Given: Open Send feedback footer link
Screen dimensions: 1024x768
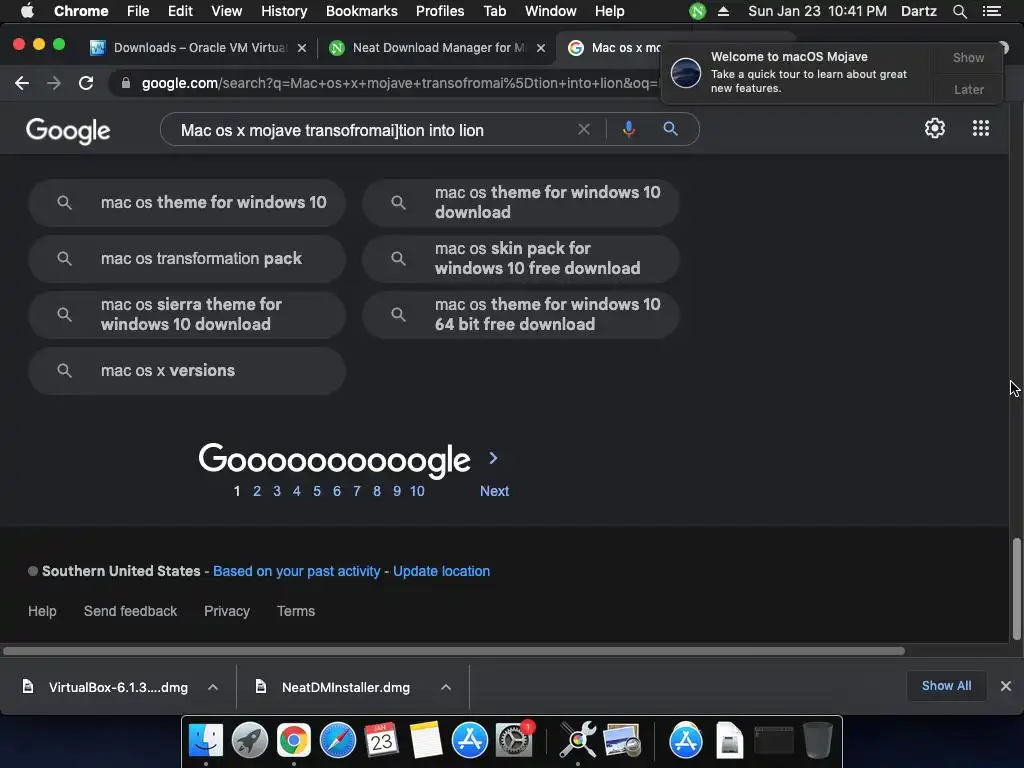Looking at the screenshot, I should [130, 611].
